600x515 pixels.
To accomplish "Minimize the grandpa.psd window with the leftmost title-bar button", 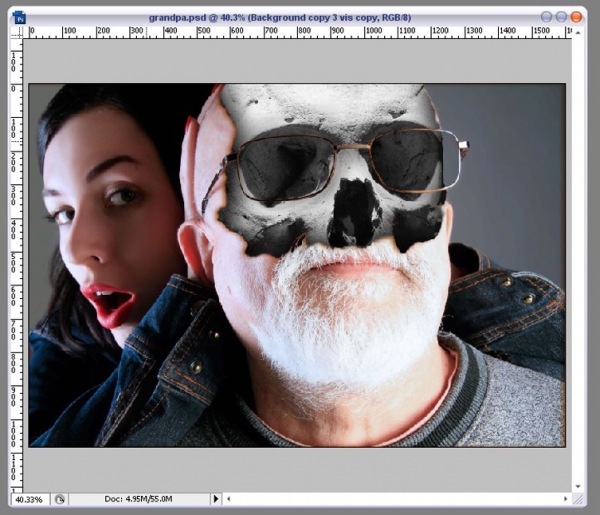I will point(546,17).
